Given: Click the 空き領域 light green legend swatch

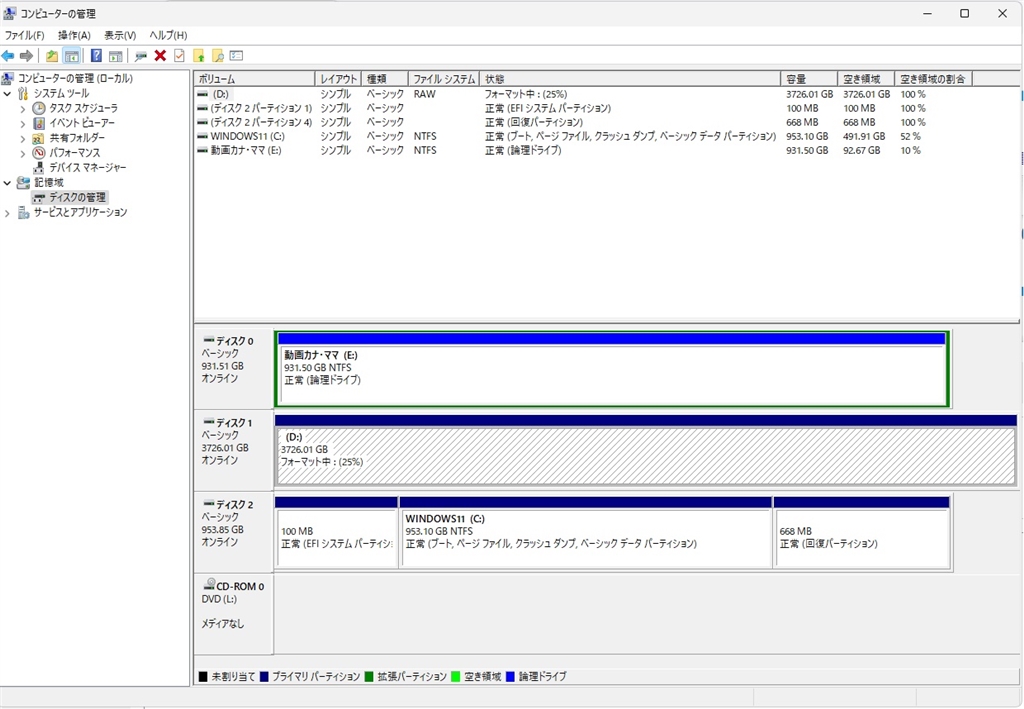Looking at the screenshot, I should 456,677.
